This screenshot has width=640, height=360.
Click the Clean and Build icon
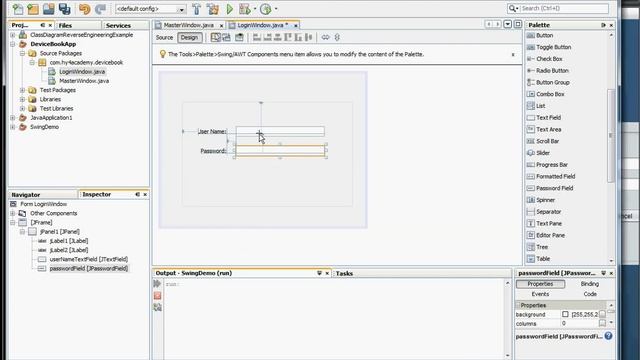pyautogui.click(x=212, y=9)
